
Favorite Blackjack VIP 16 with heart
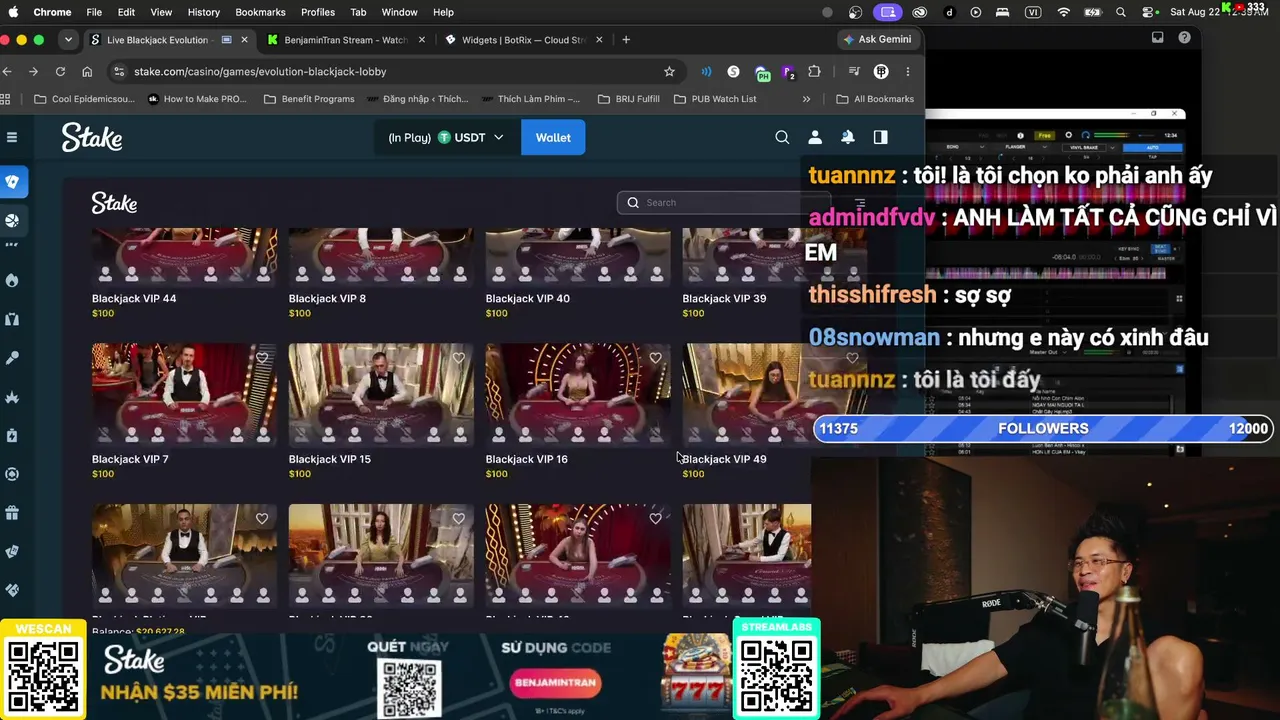[655, 358]
